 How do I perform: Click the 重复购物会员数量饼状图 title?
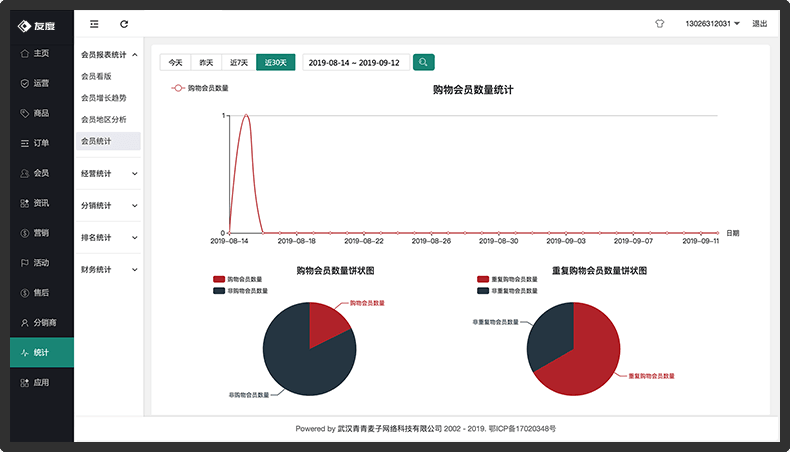[x=599, y=271]
